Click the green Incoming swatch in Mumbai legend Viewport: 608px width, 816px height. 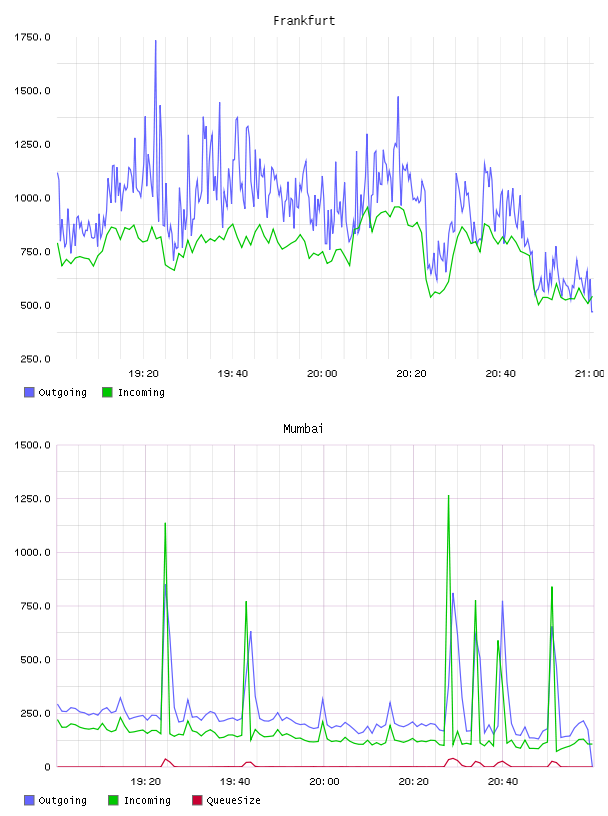coord(113,800)
